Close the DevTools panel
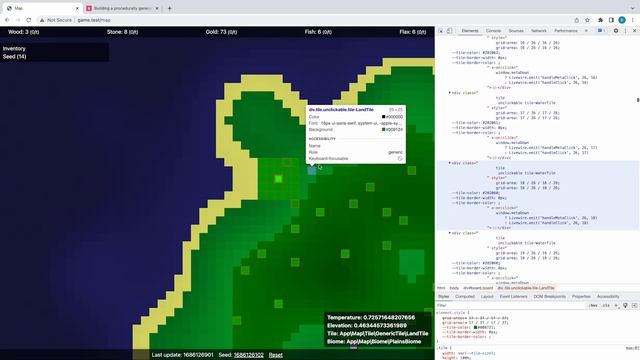This screenshot has height=360, width=640. tap(634, 31)
